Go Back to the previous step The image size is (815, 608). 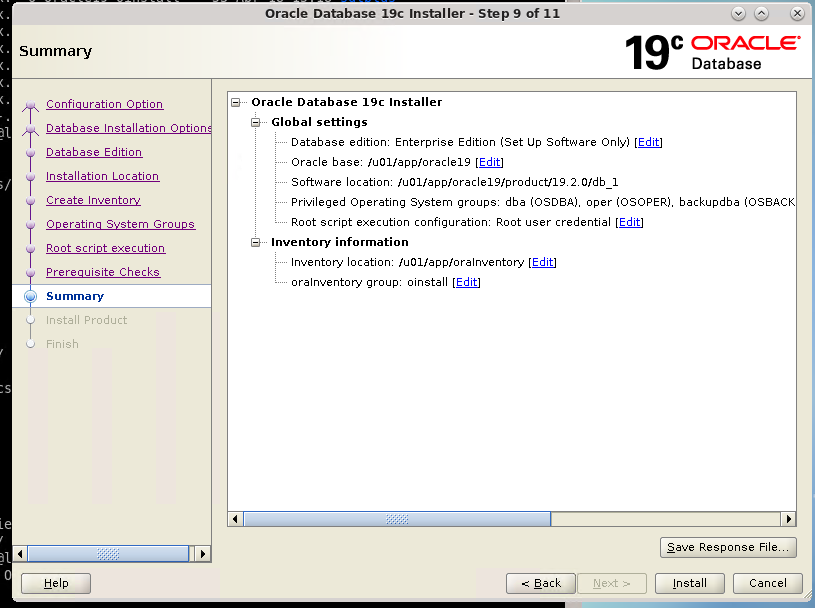[541, 583]
